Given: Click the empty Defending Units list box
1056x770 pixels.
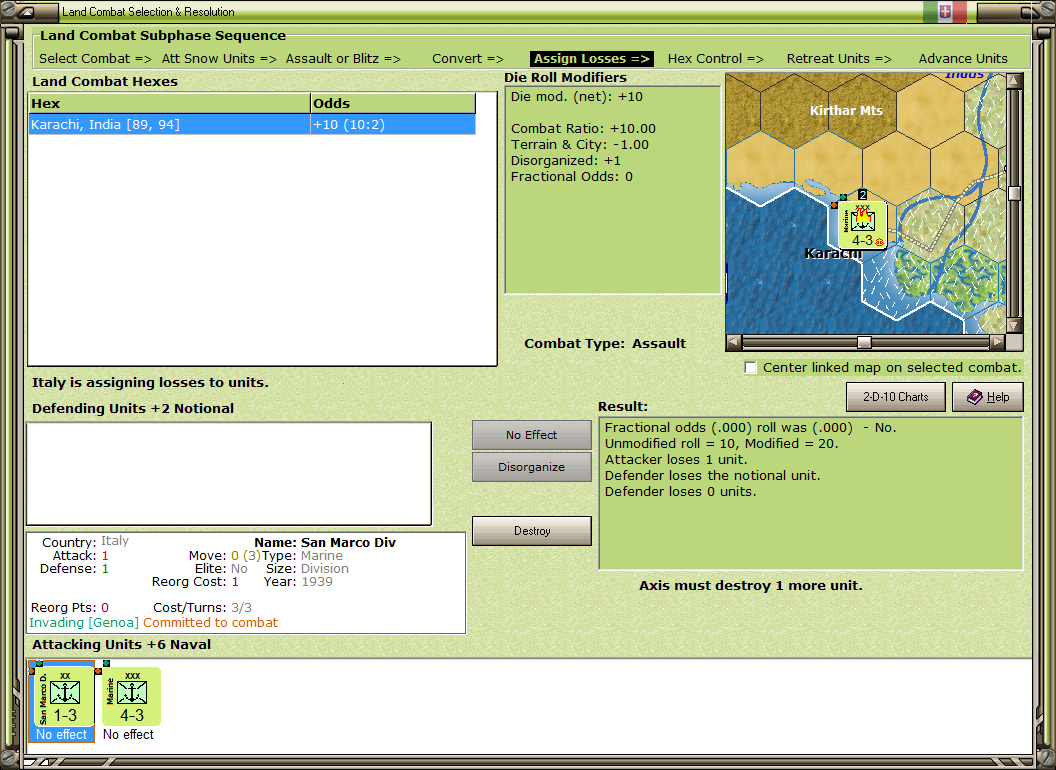Looking at the screenshot, I should (x=229, y=474).
